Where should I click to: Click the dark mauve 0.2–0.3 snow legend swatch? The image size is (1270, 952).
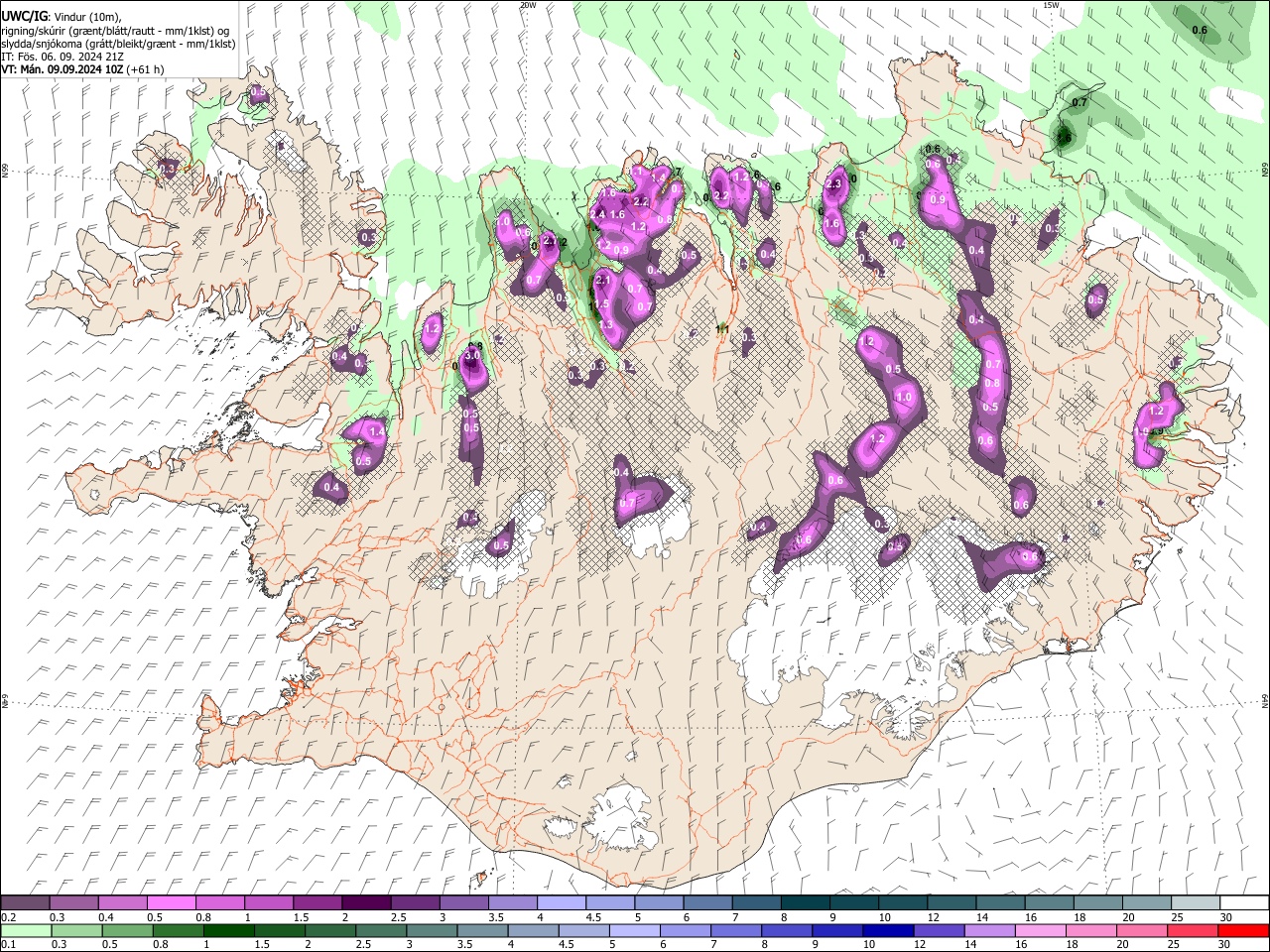(x=25, y=902)
